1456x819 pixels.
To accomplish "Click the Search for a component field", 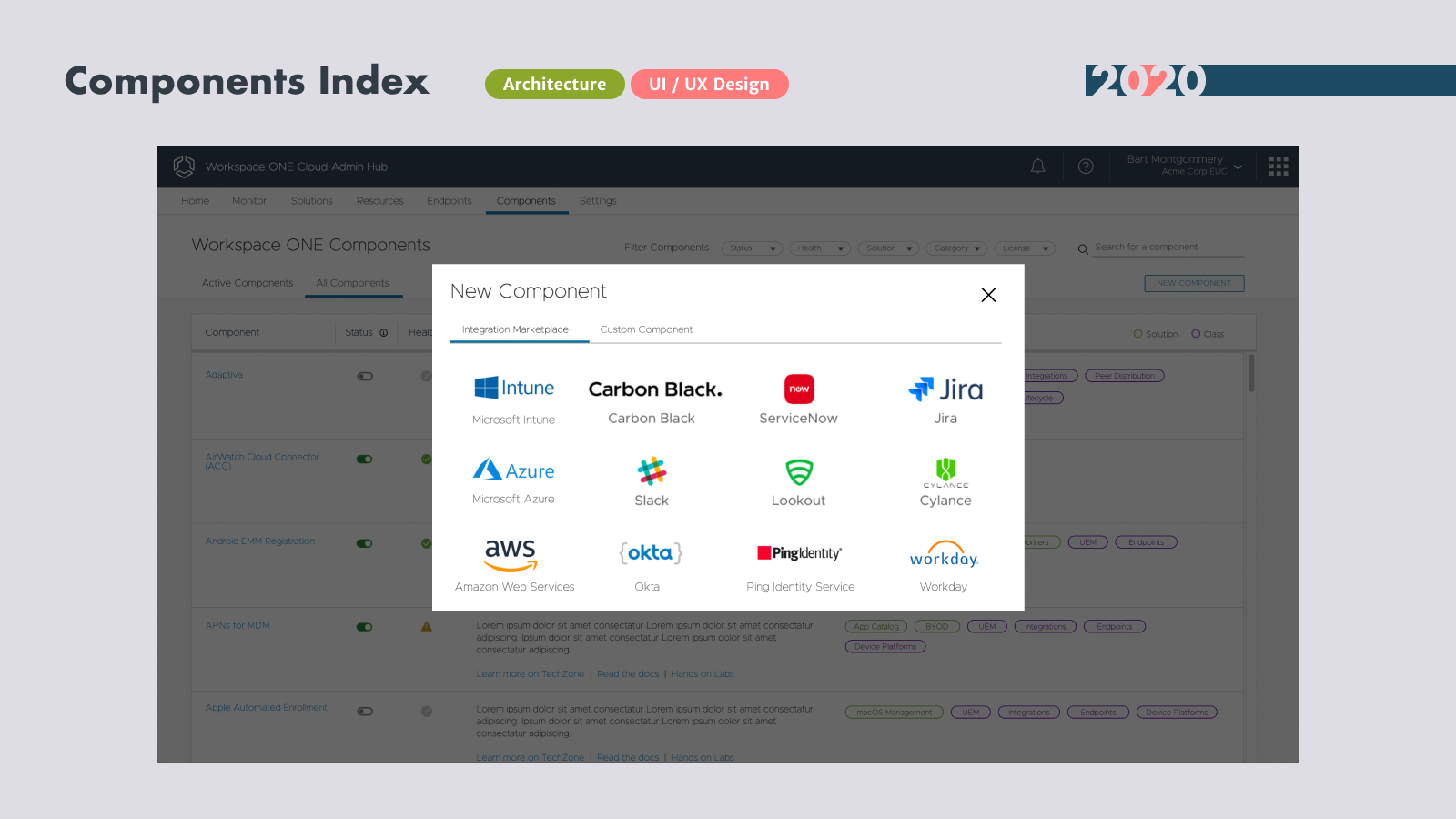I will (x=1167, y=248).
